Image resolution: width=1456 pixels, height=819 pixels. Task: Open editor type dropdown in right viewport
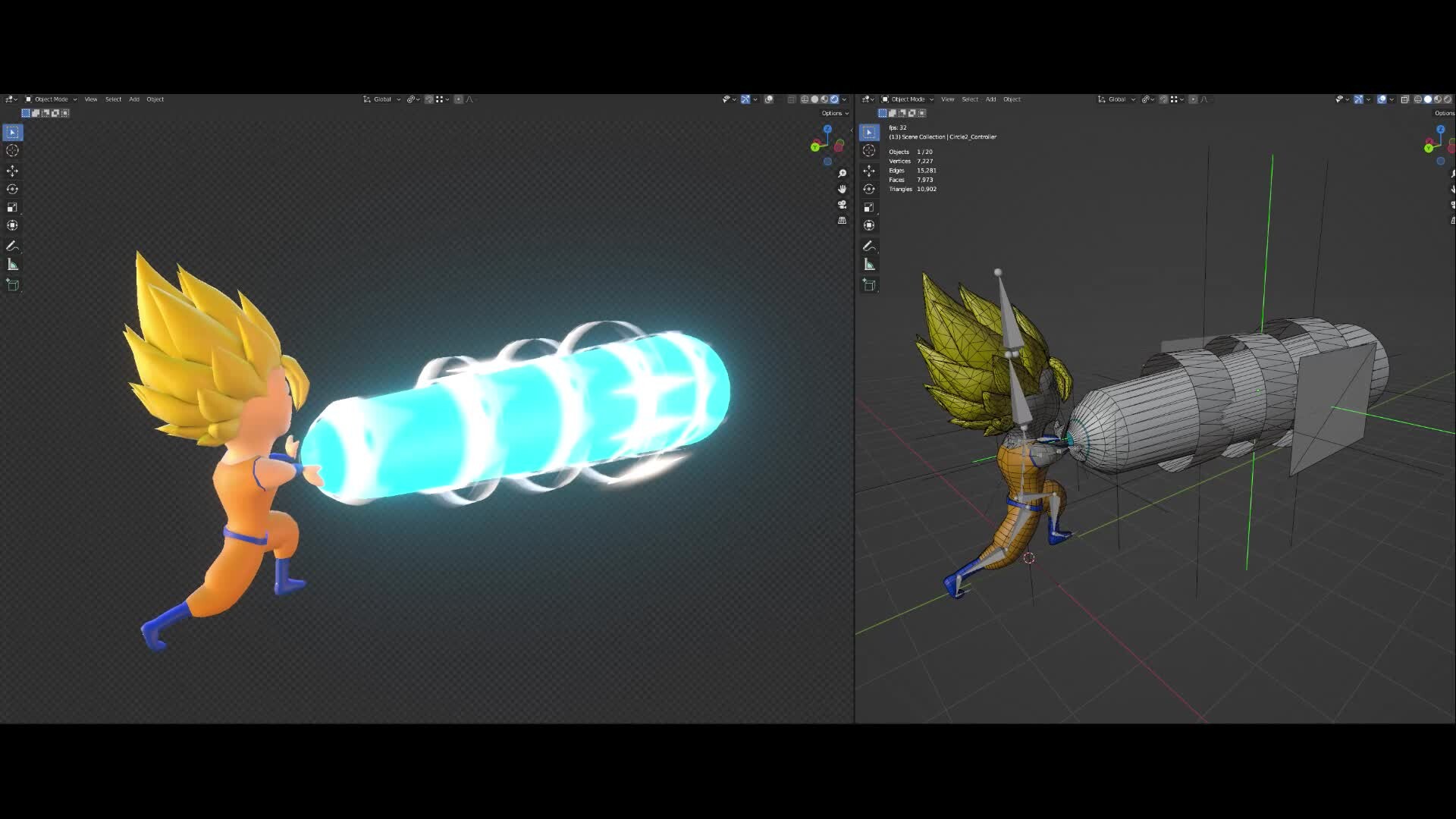pos(868,99)
